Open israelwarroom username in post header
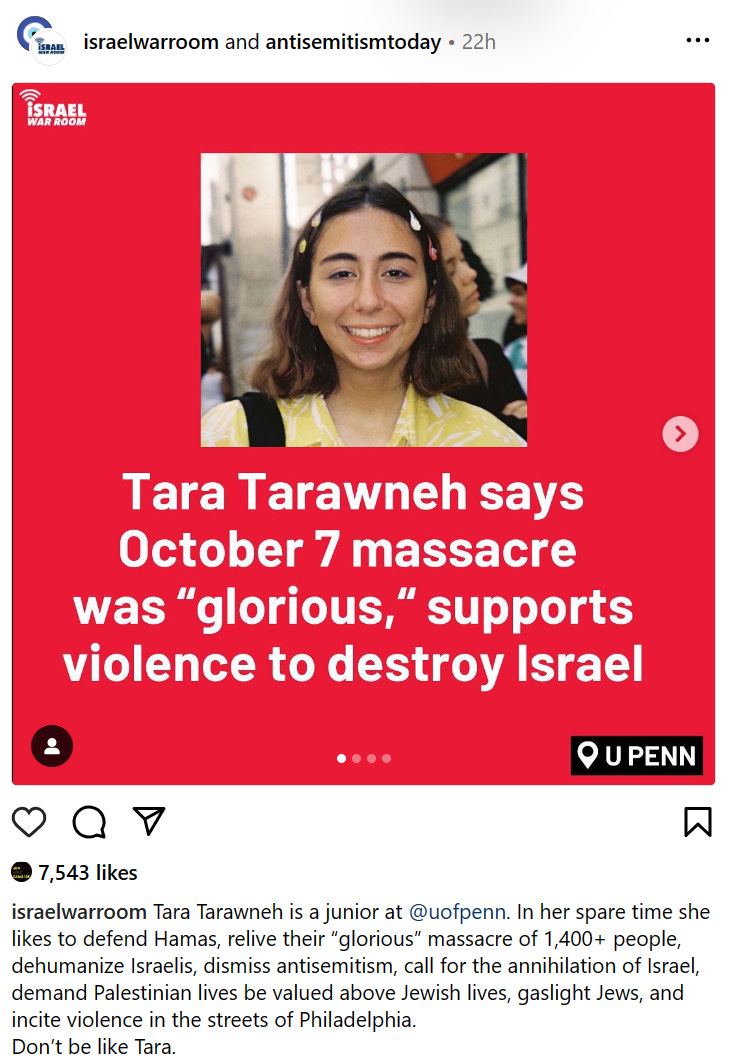This screenshot has width=735, height=1060. 151,42
